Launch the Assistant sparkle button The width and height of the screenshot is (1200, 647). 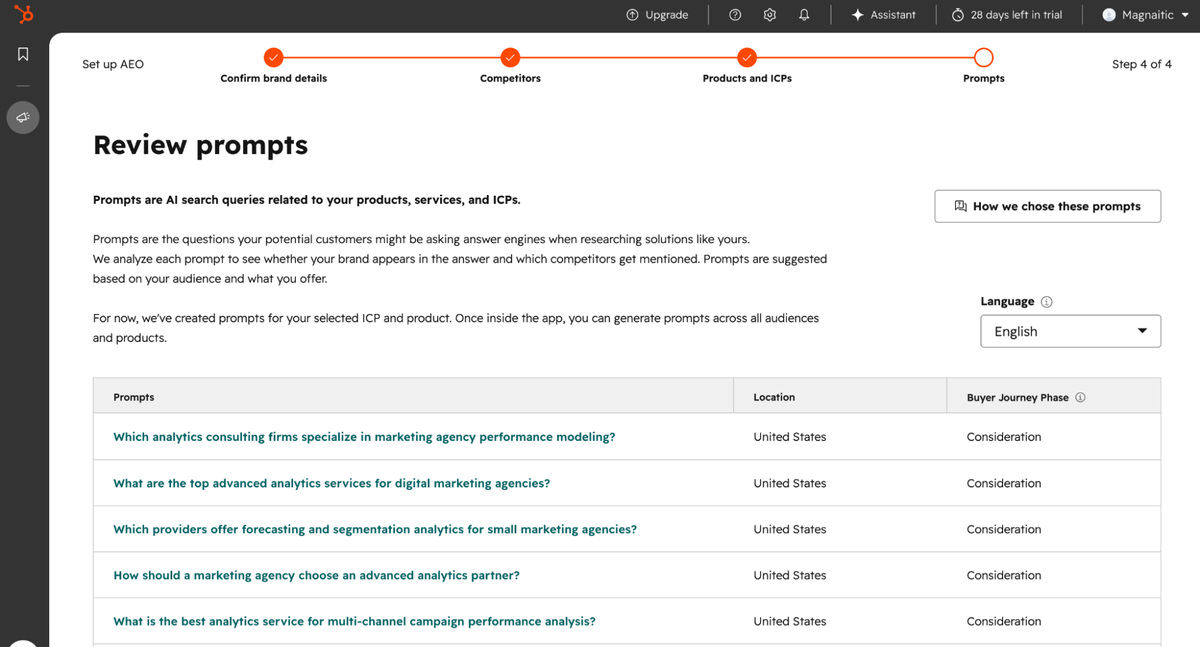coord(883,15)
